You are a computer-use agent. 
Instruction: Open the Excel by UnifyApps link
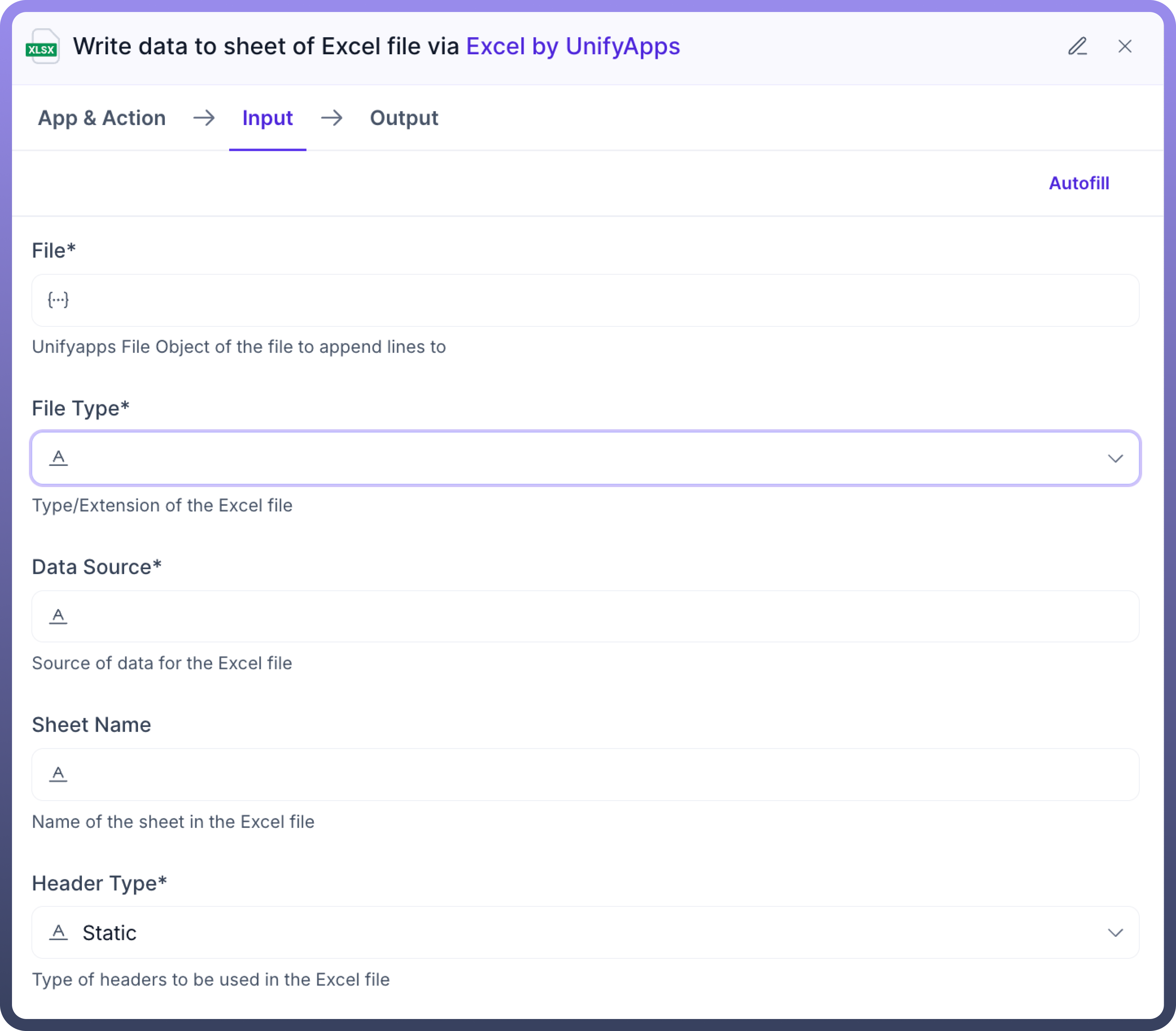572,46
